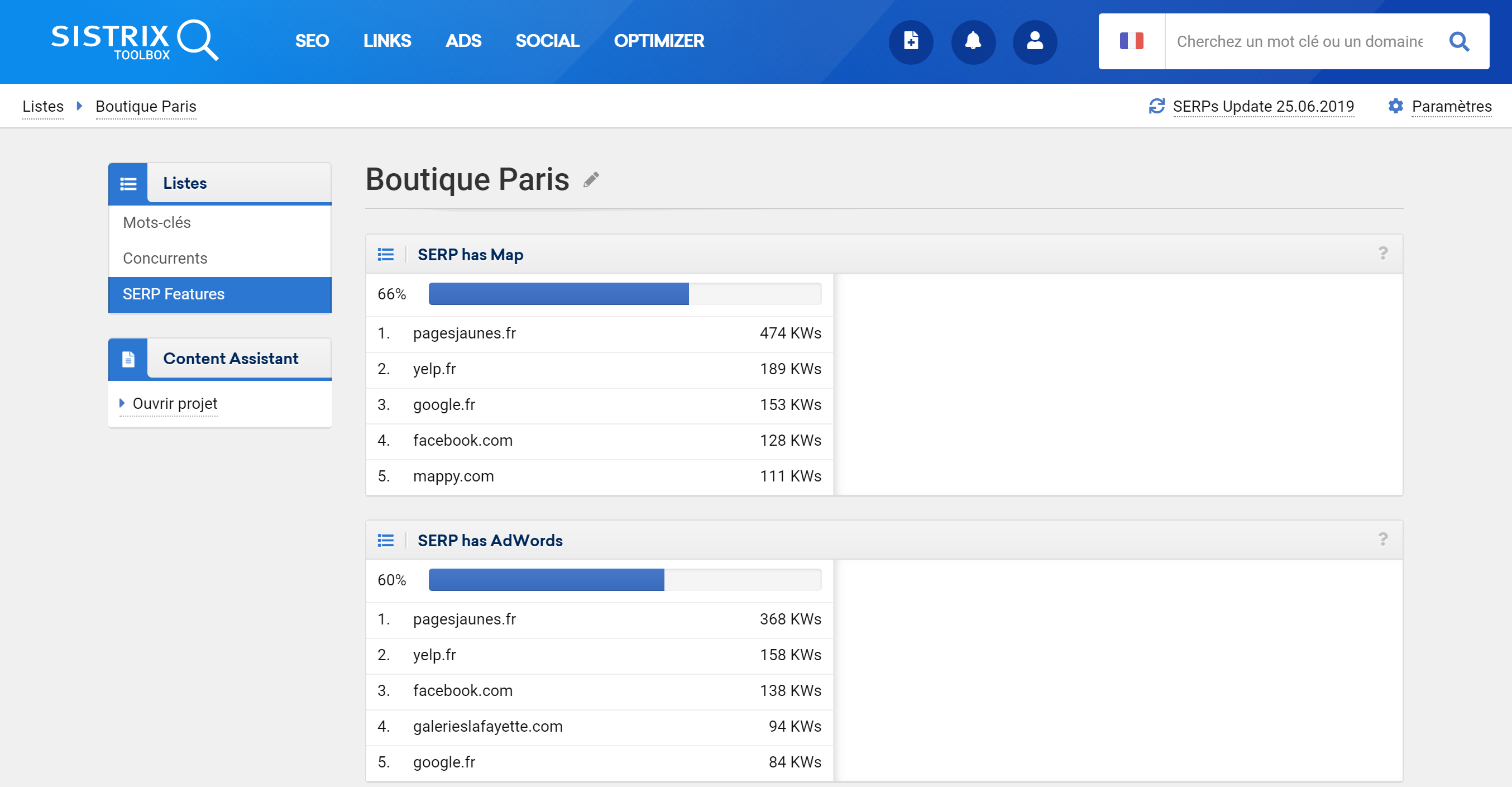Click the Boutique Paris page title
1512x787 pixels.
click(x=467, y=179)
